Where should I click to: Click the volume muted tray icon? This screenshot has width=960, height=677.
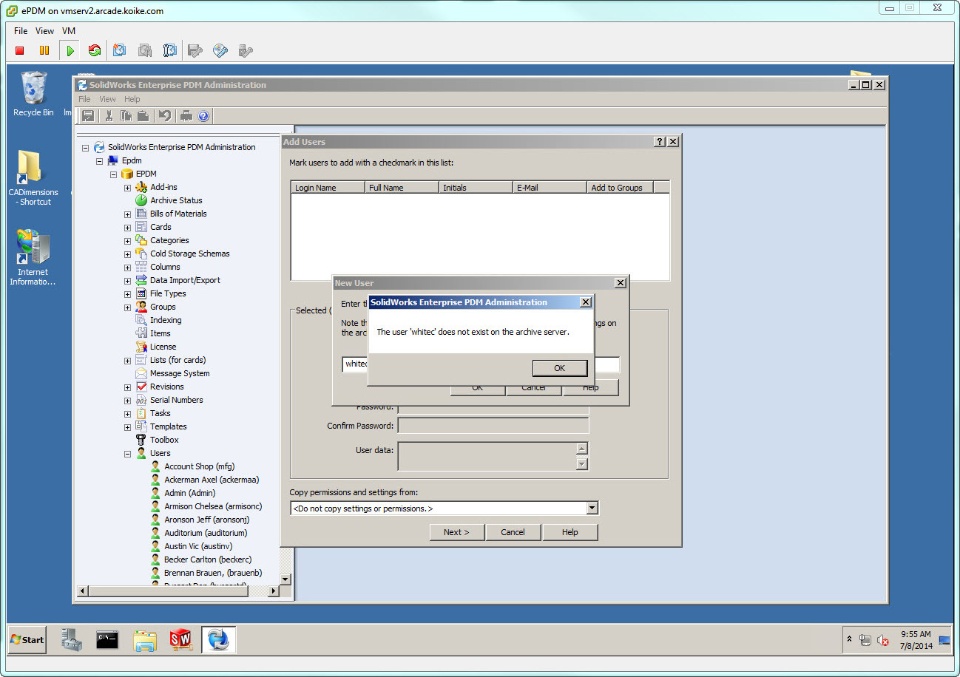pyautogui.click(x=882, y=640)
